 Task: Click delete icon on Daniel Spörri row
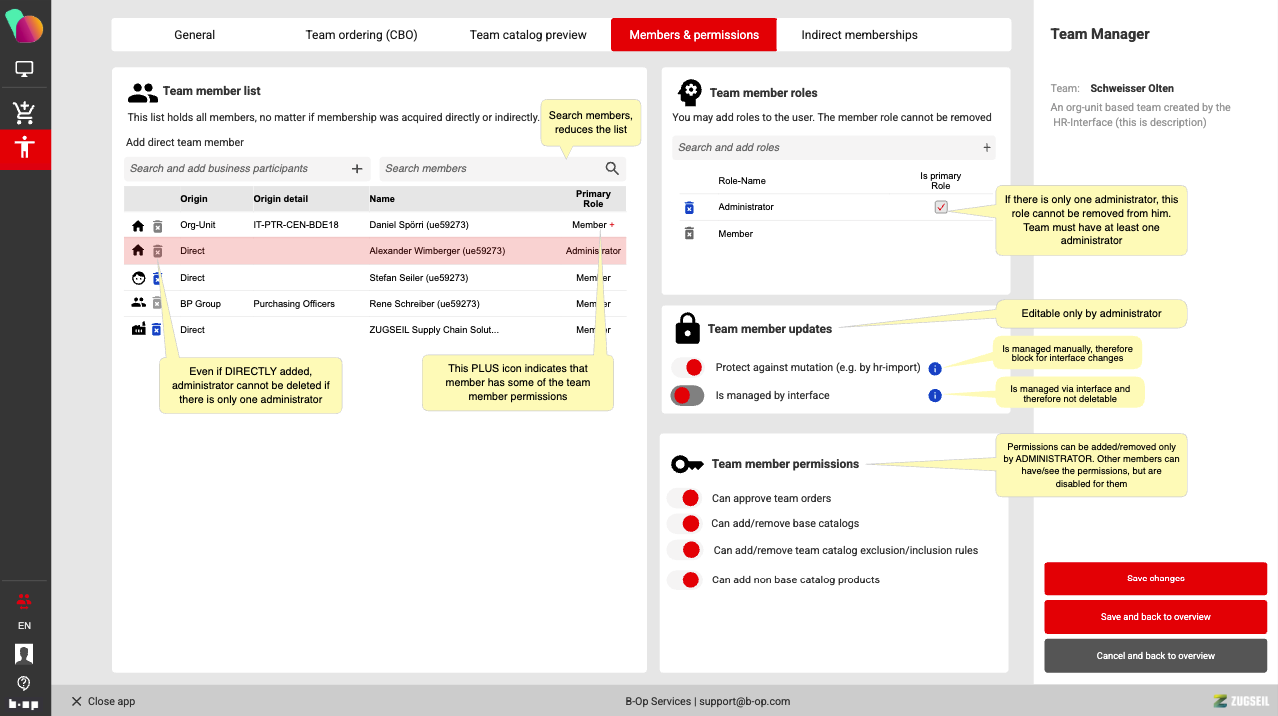pos(157,226)
